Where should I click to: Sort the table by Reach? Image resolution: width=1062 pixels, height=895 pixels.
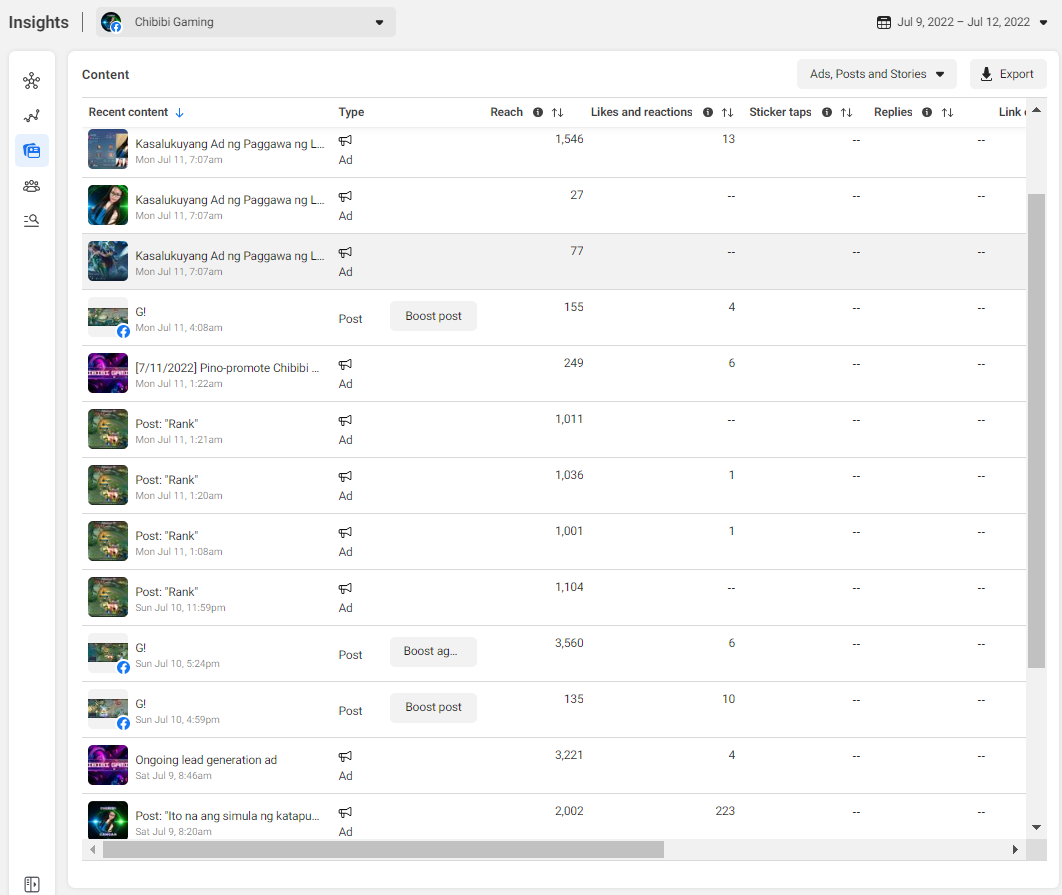[x=557, y=112]
